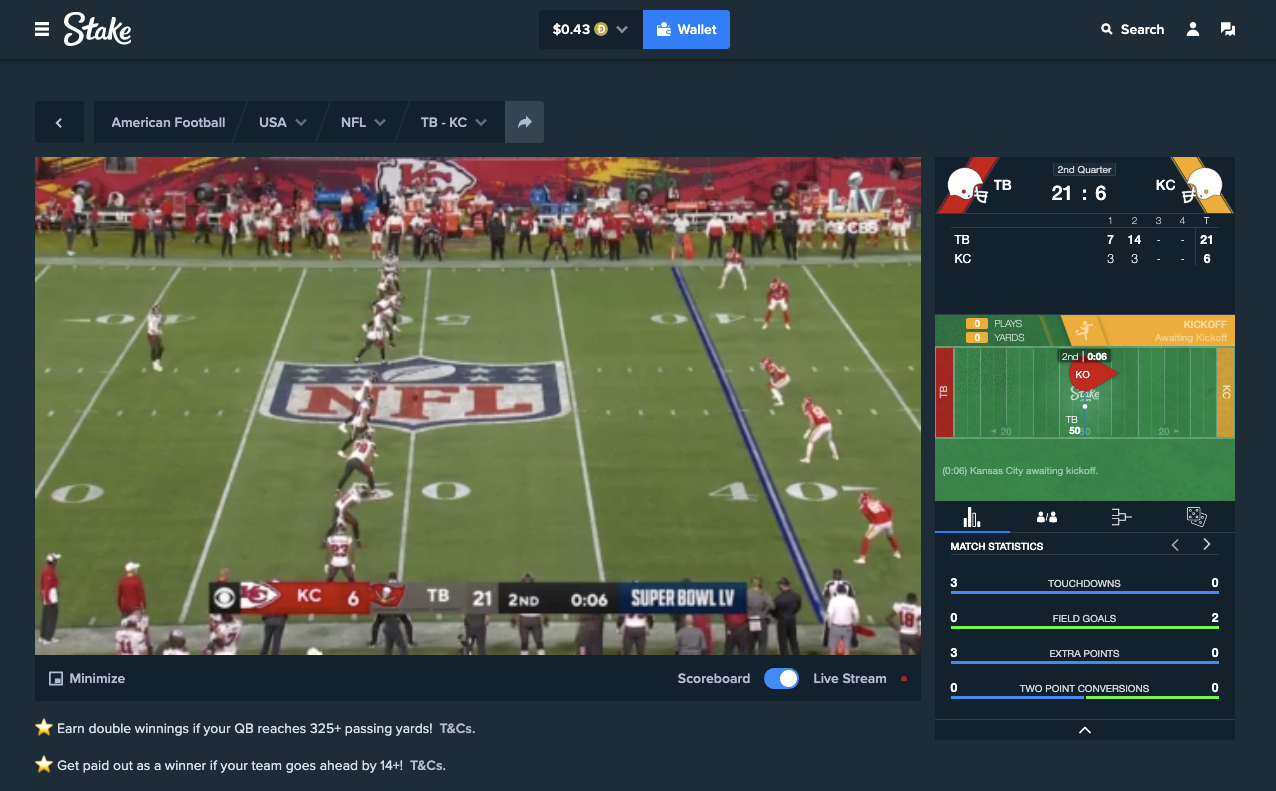1276x791 pixels.
Task: Expand the TB - KC match dropdown
Action: click(453, 122)
